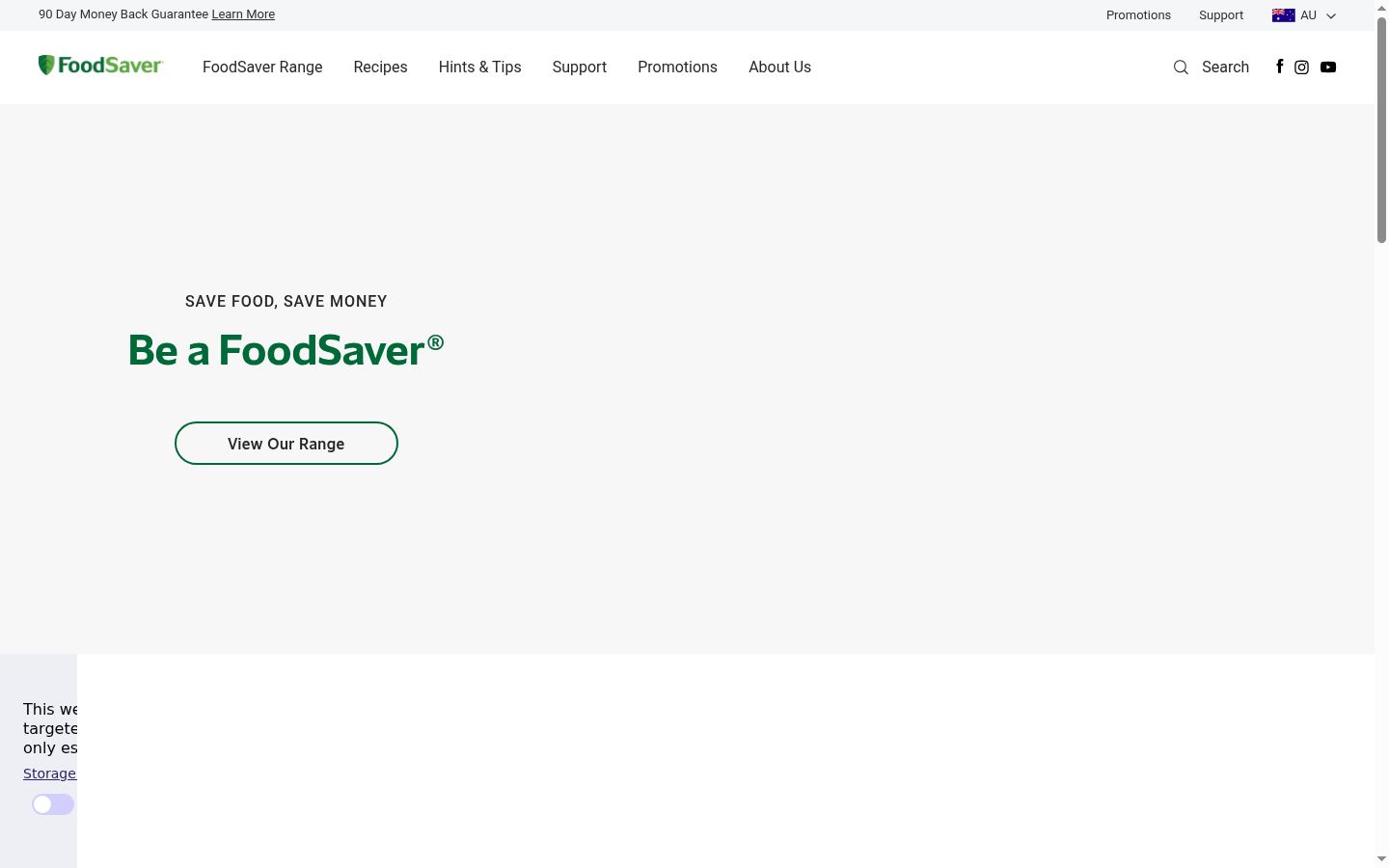Screen dimensions: 1389x868
Task: Visit the FoodSaver Facebook page icon
Action: pos(1280,67)
